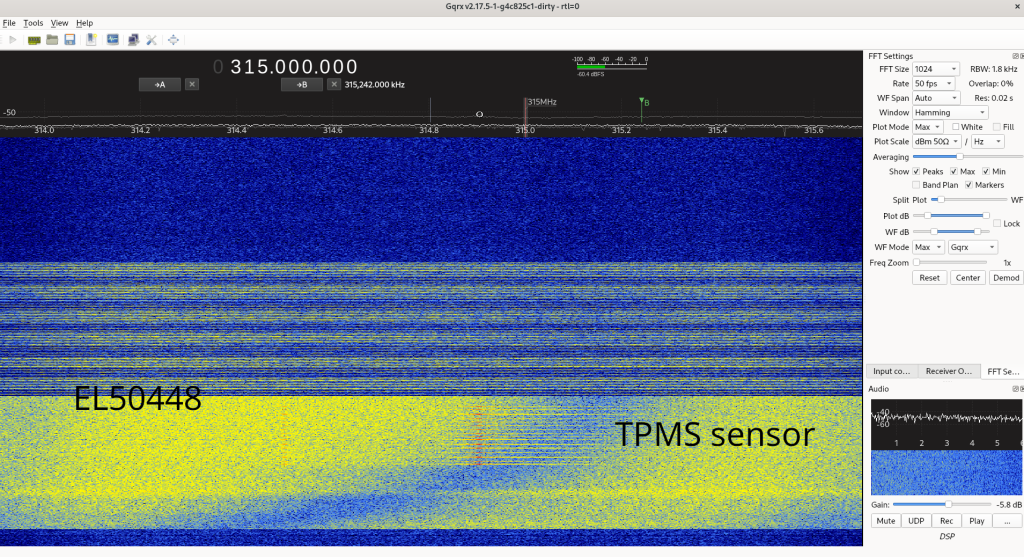1024x557 pixels.
Task: Switch to FFT Settings tab
Action: click(1002, 371)
